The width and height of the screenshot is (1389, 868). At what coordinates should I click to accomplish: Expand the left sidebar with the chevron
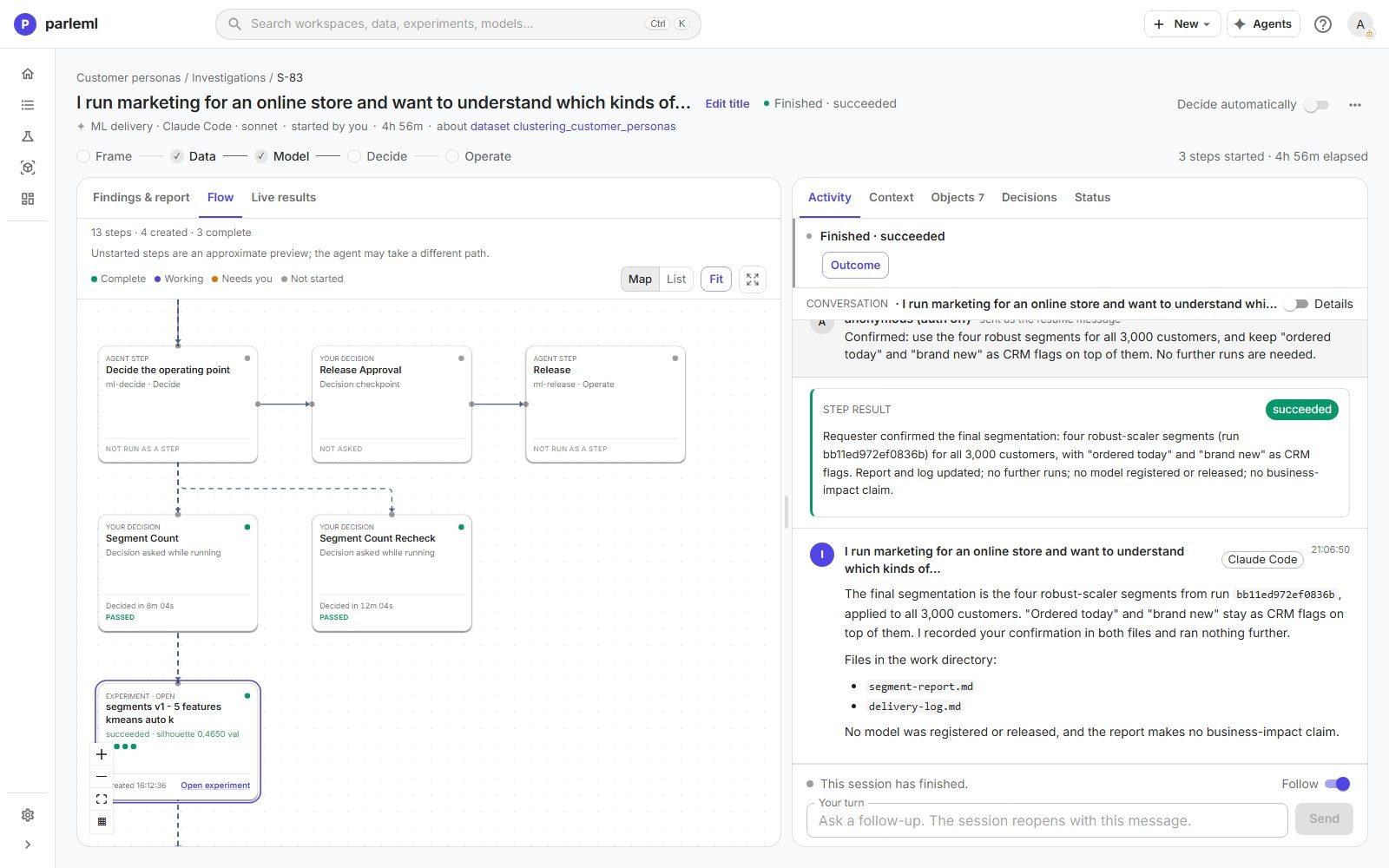[x=28, y=845]
